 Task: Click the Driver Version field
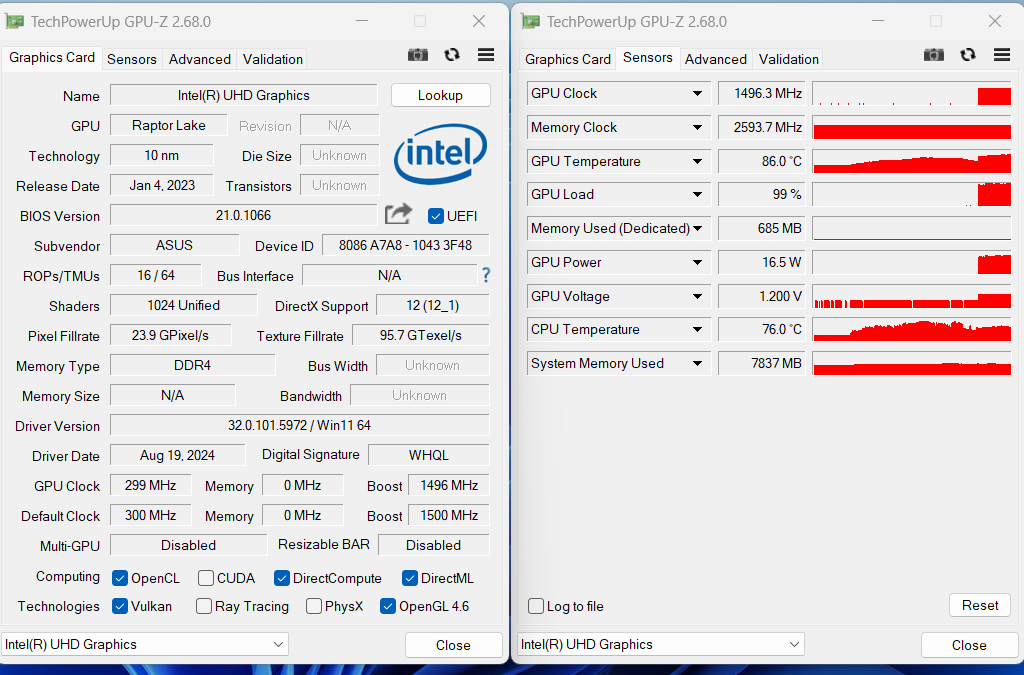300,426
